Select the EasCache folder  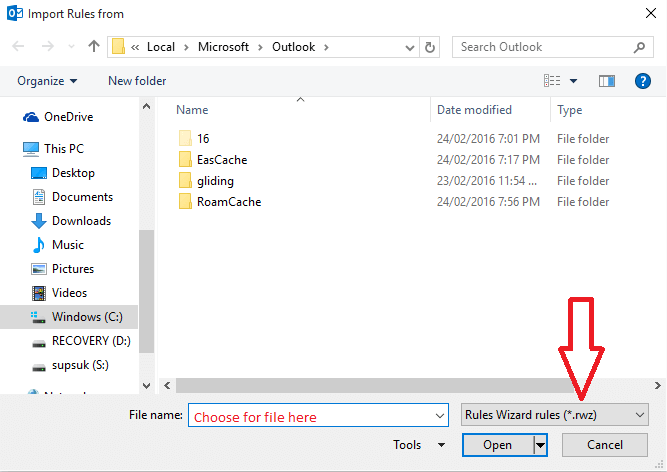click(x=222, y=160)
